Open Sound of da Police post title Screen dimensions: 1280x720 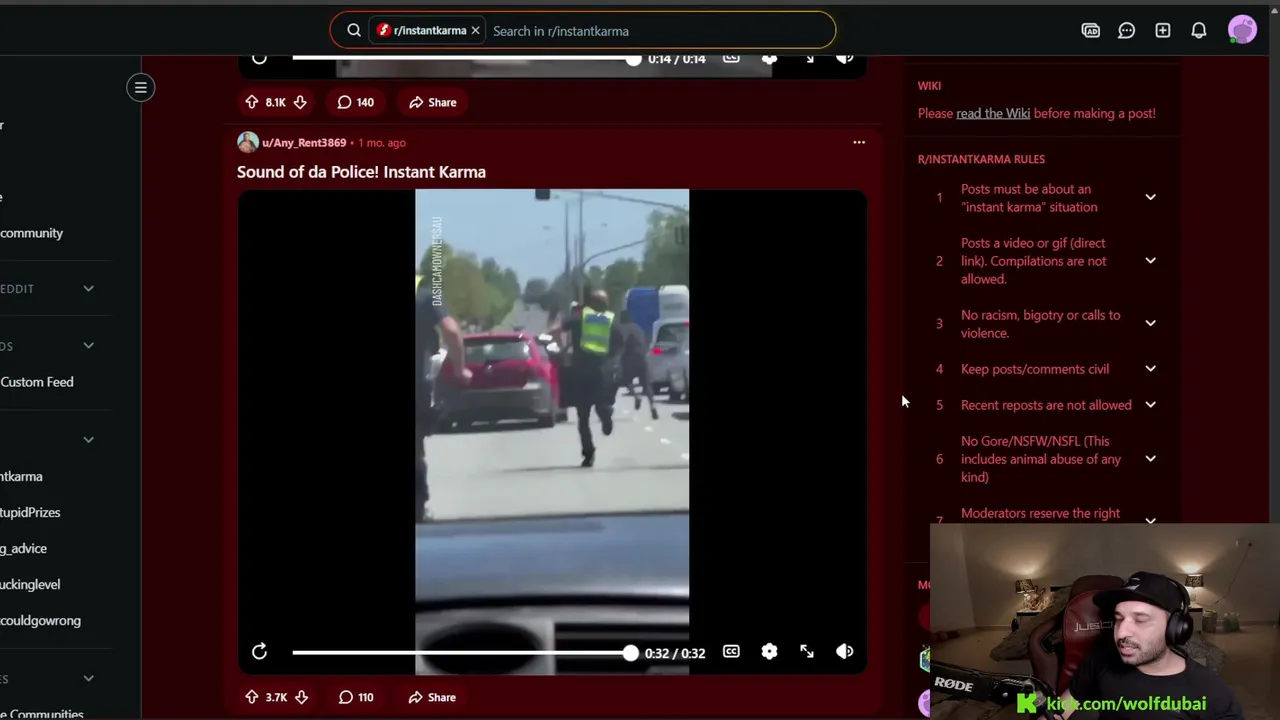361,172
